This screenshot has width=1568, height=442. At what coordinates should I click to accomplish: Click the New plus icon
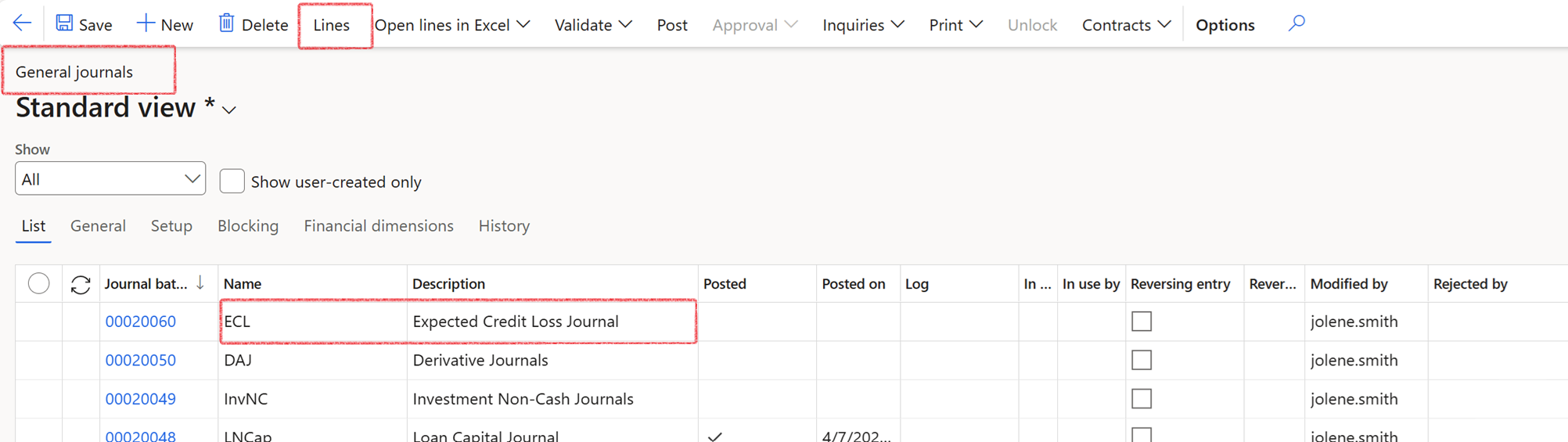pos(145,23)
